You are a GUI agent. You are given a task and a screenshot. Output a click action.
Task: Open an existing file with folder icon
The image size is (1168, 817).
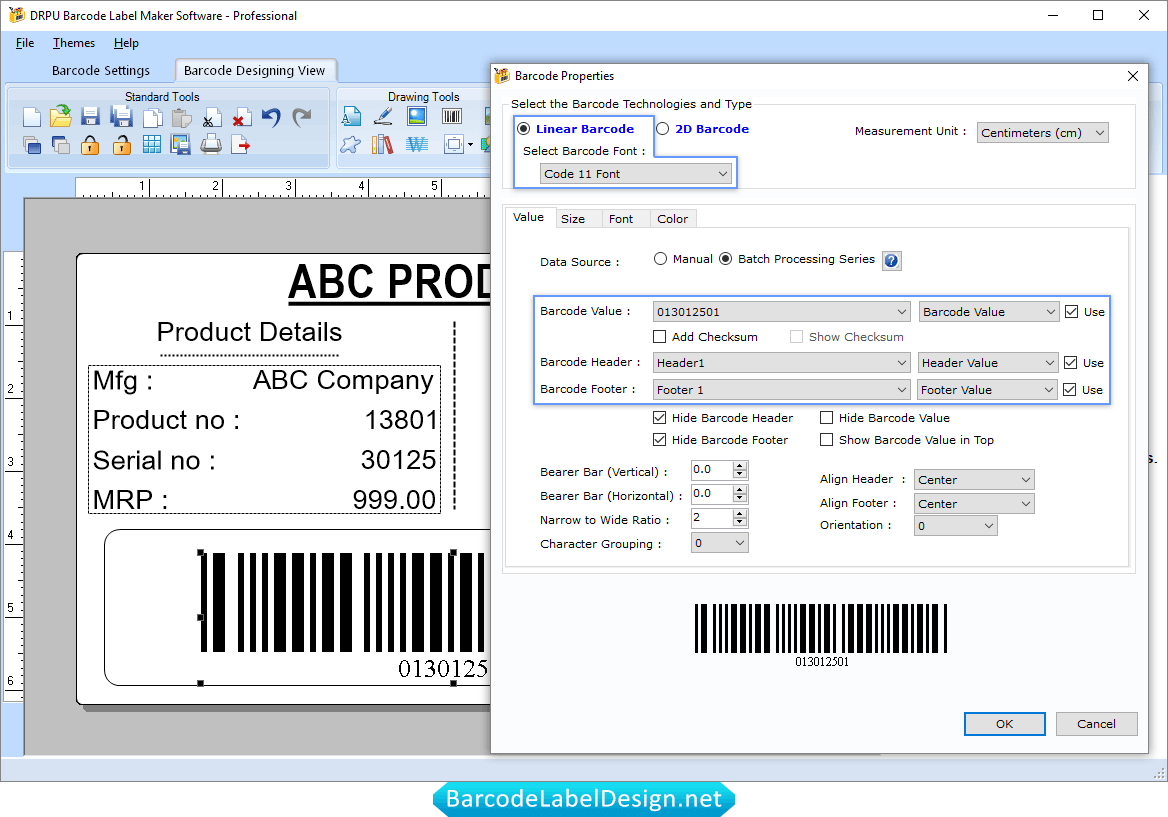pos(60,117)
